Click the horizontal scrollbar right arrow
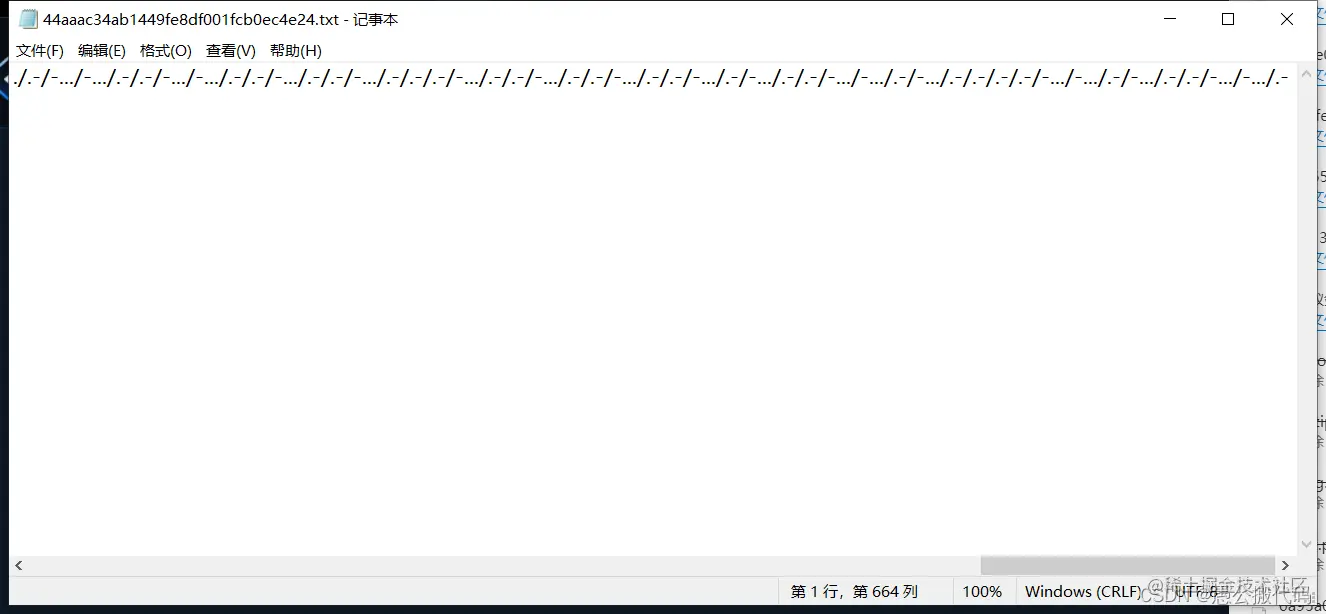 [1286, 566]
